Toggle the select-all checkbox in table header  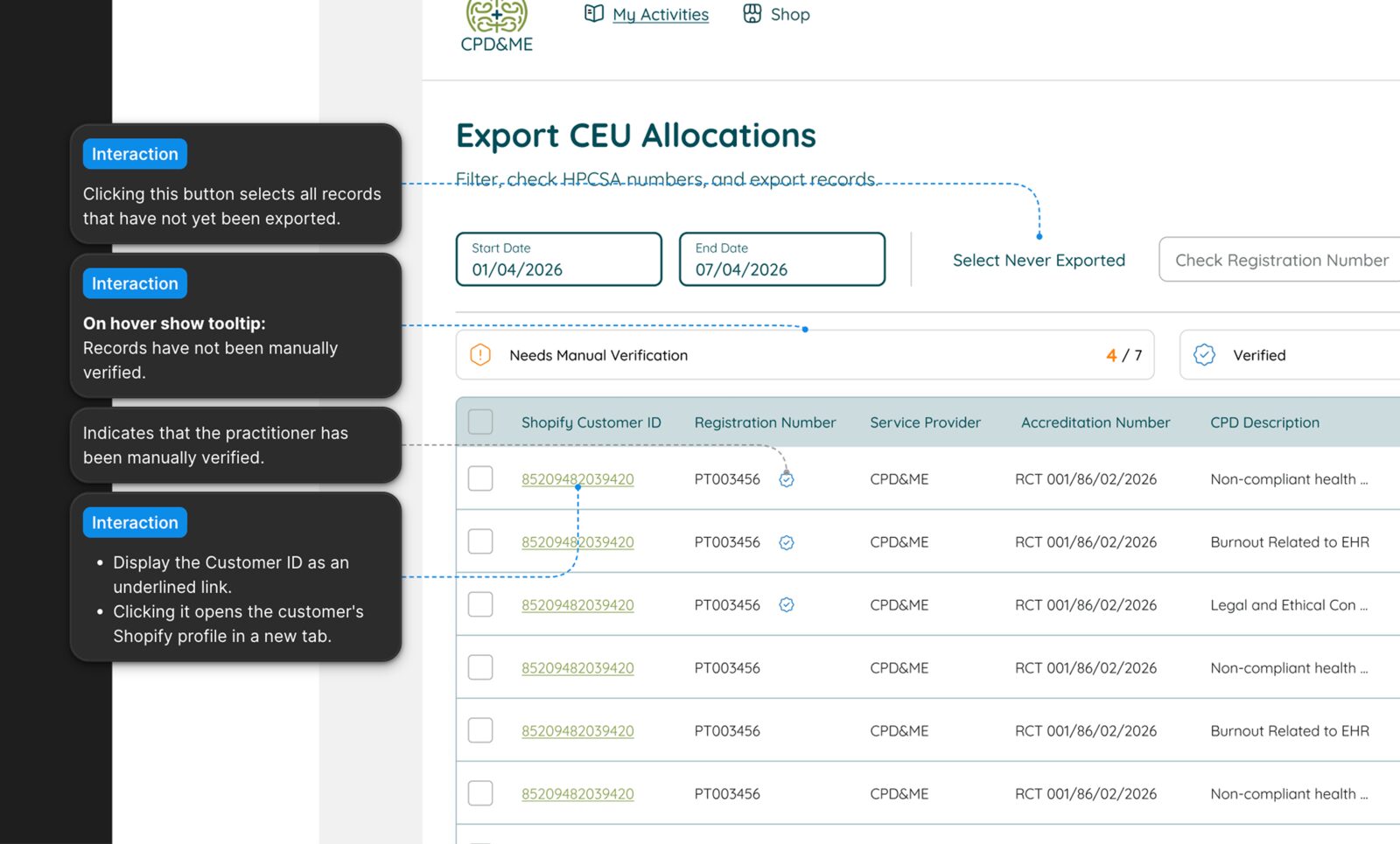tap(480, 422)
